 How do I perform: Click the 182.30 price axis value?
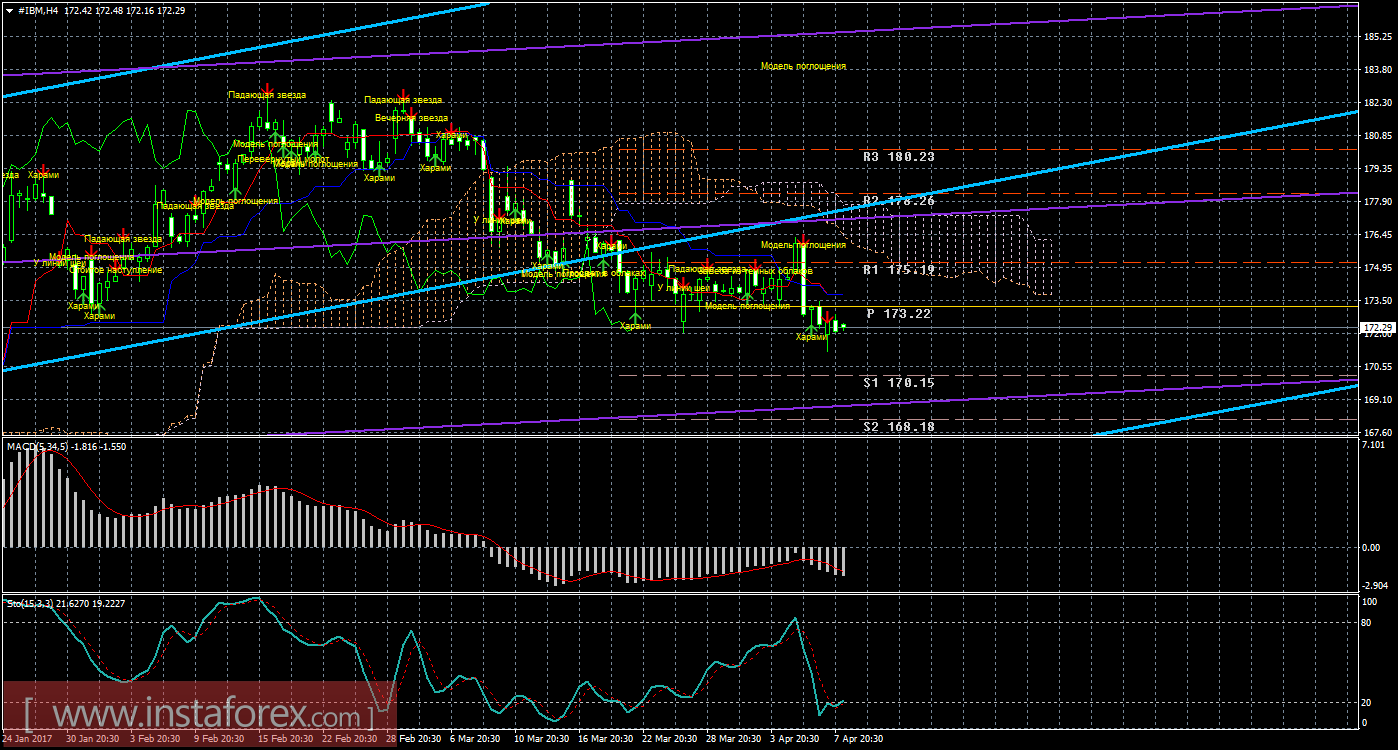tap(1378, 103)
